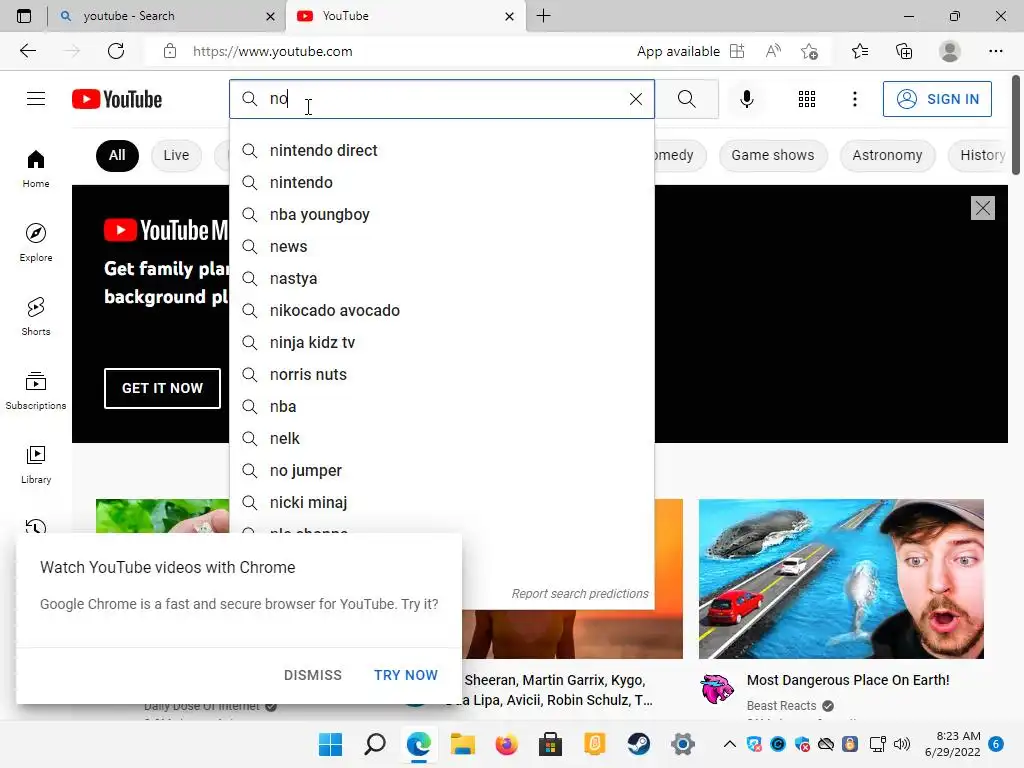Click App available install icon
1024x768 pixels.
737,51
